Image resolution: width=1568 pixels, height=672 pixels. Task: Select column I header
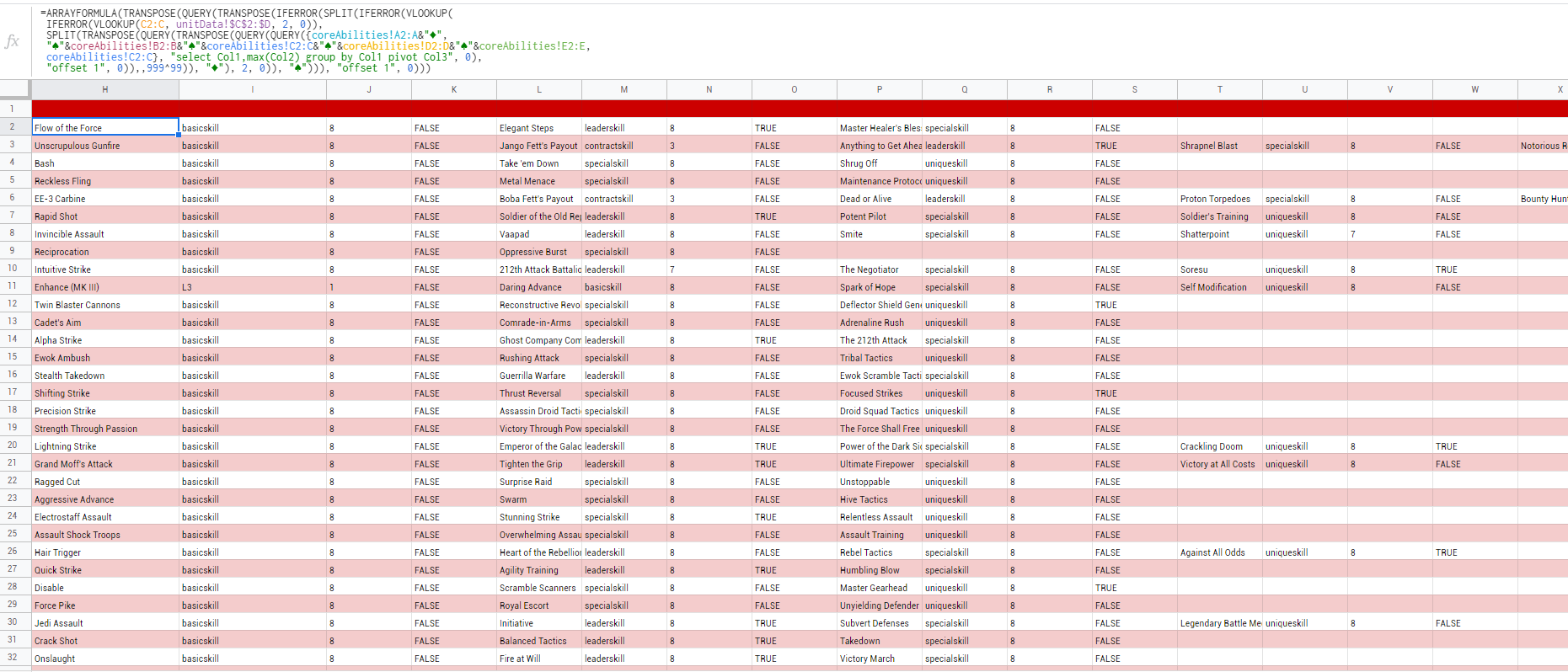point(253,89)
